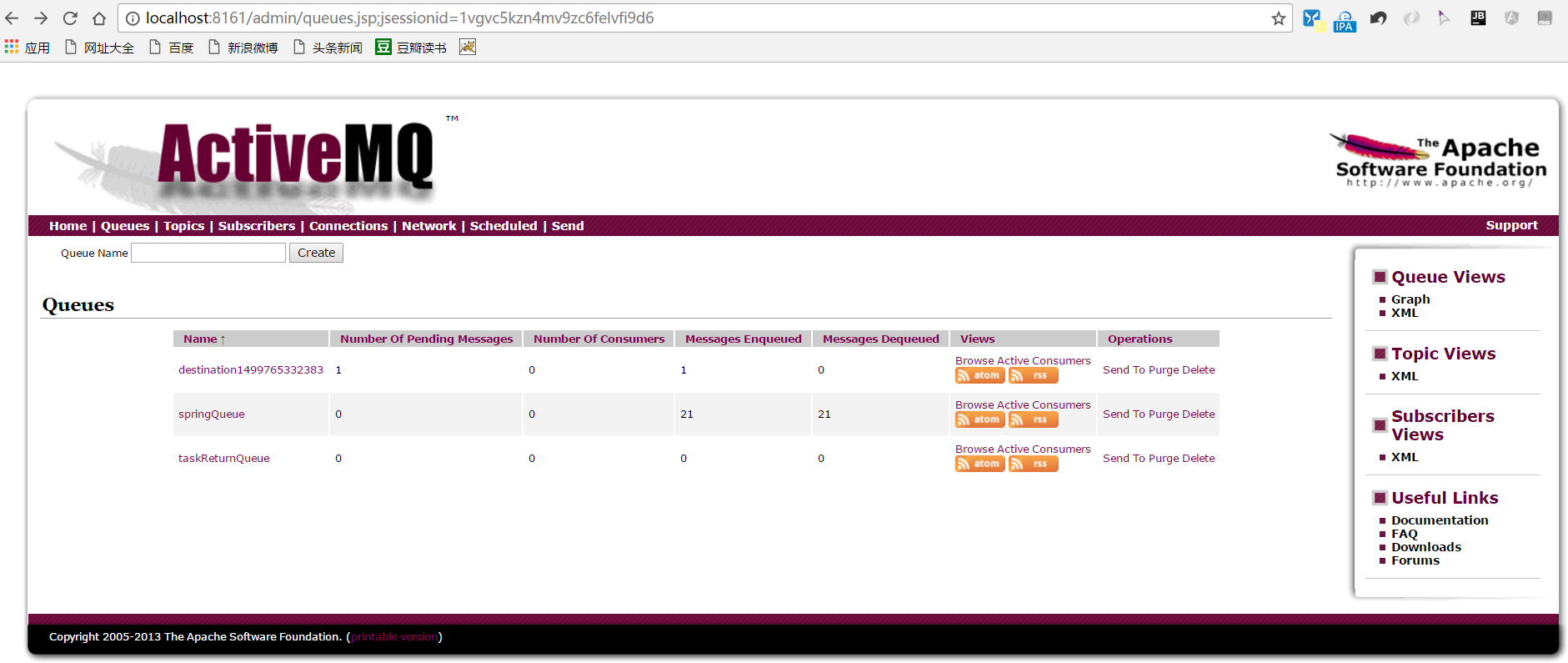Open the Network menu item
This screenshot has width=1568, height=663.
pyautogui.click(x=428, y=226)
